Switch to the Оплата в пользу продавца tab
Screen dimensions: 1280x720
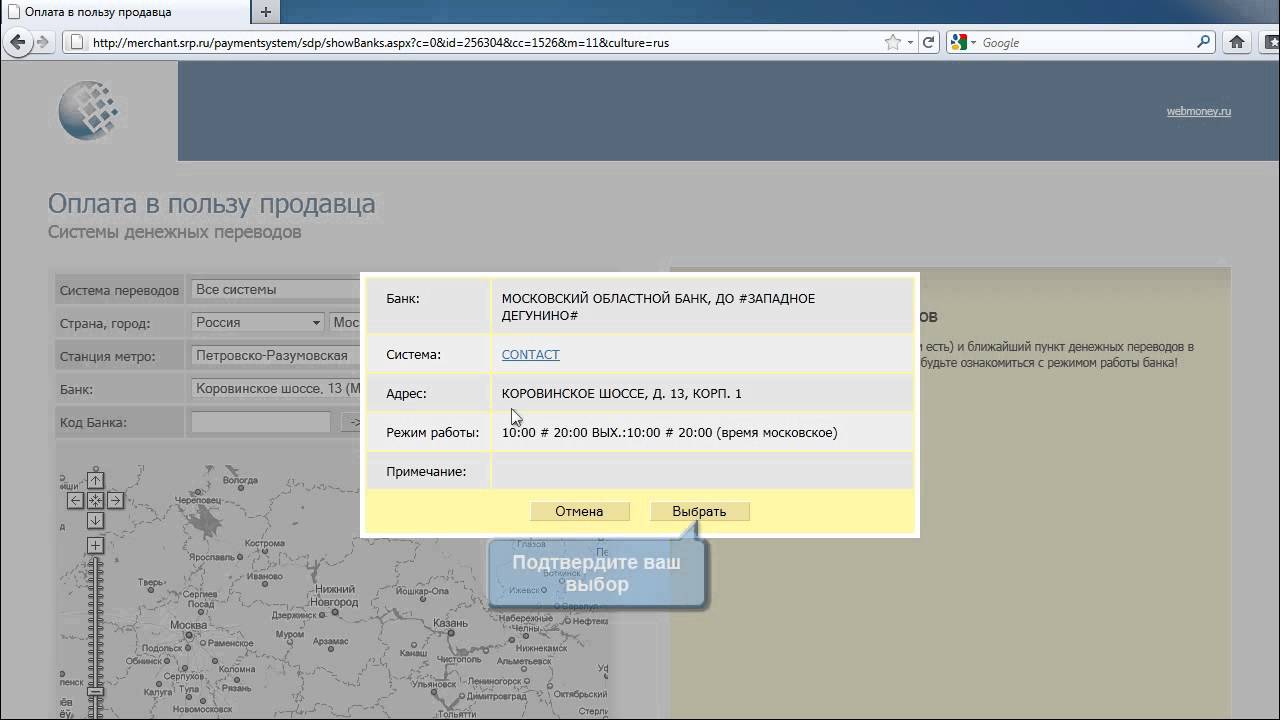click(125, 12)
